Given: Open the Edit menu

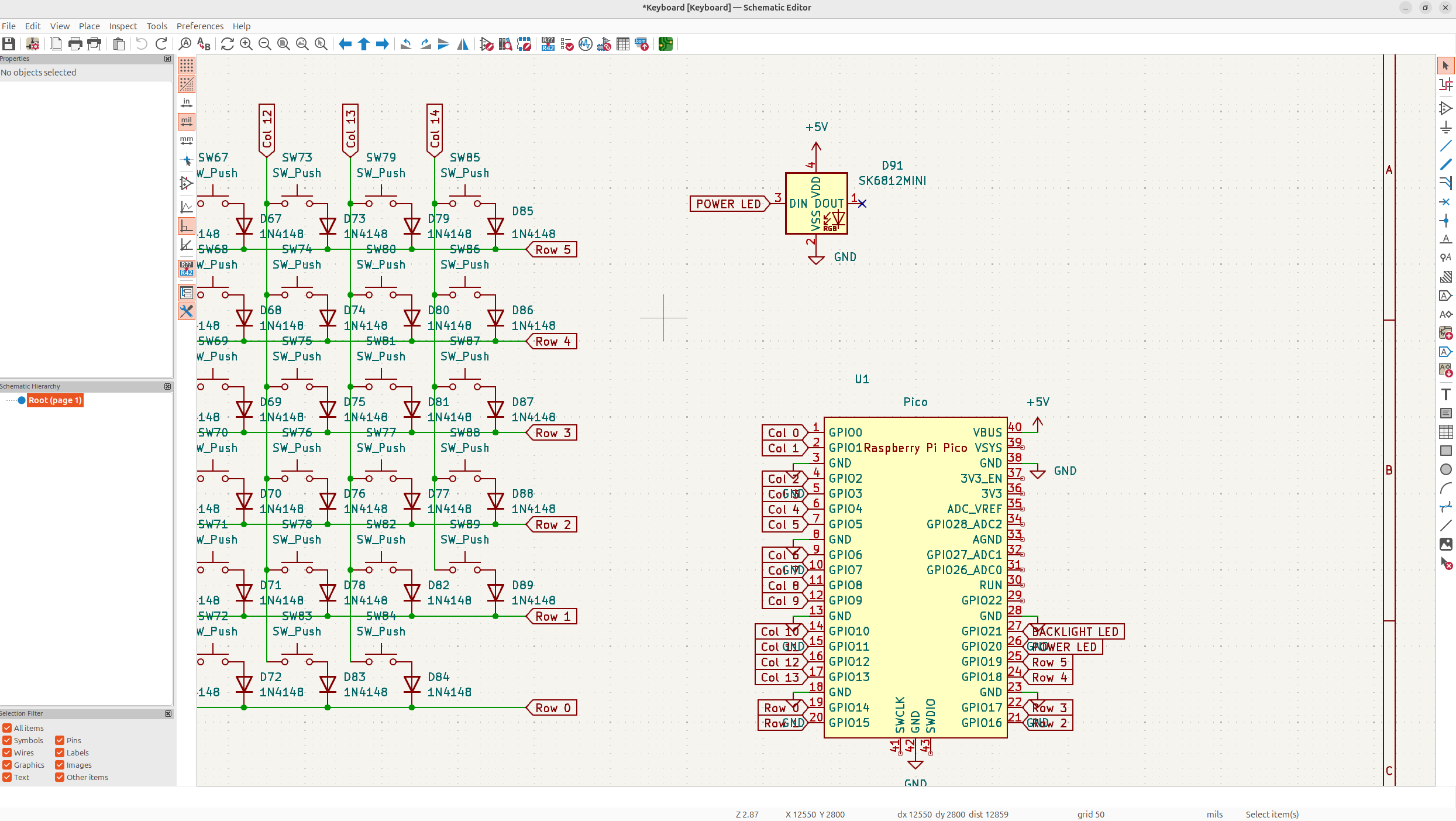Looking at the screenshot, I should pyautogui.click(x=33, y=26).
